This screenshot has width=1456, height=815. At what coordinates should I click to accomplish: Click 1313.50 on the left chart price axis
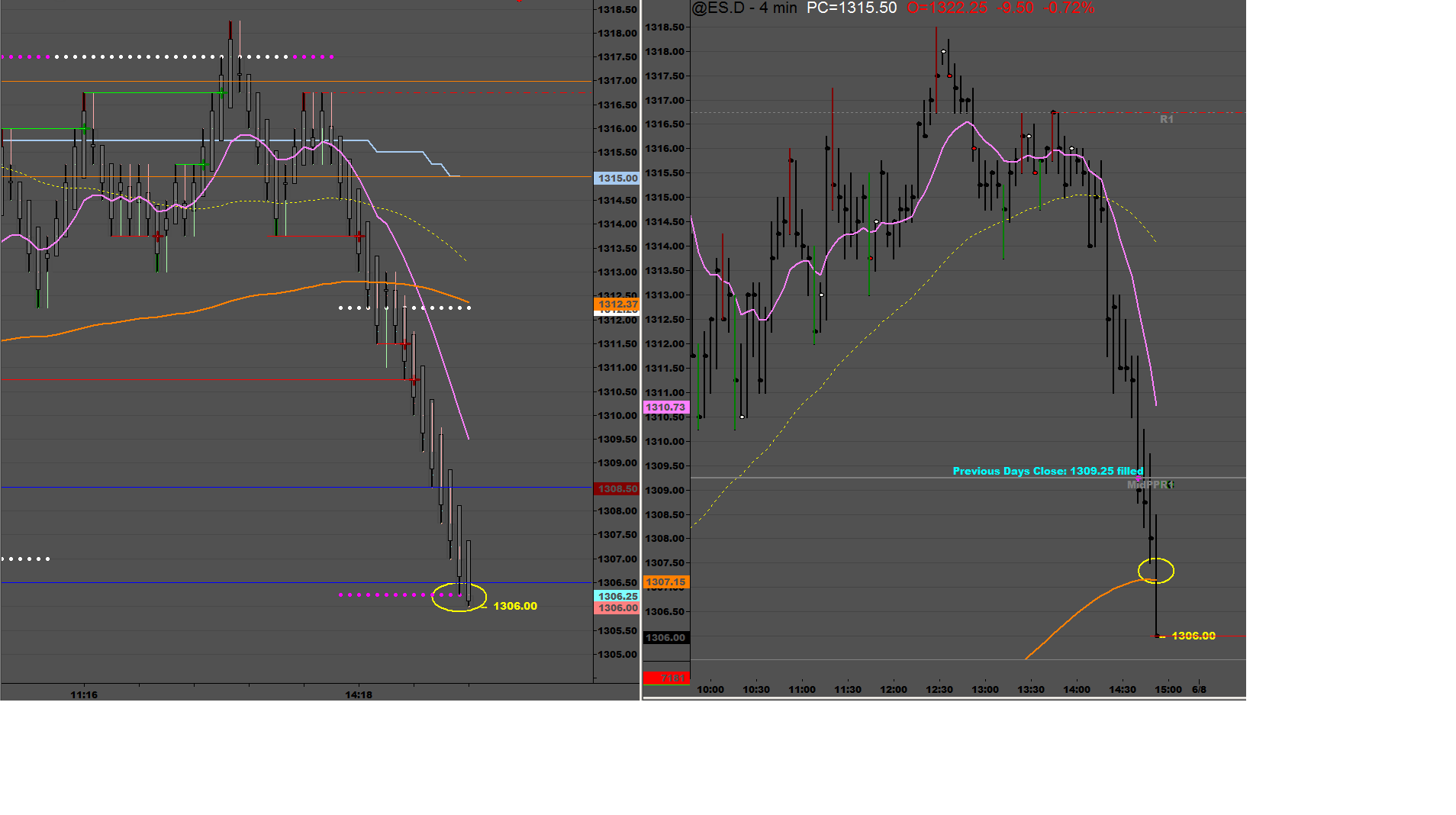617,249
